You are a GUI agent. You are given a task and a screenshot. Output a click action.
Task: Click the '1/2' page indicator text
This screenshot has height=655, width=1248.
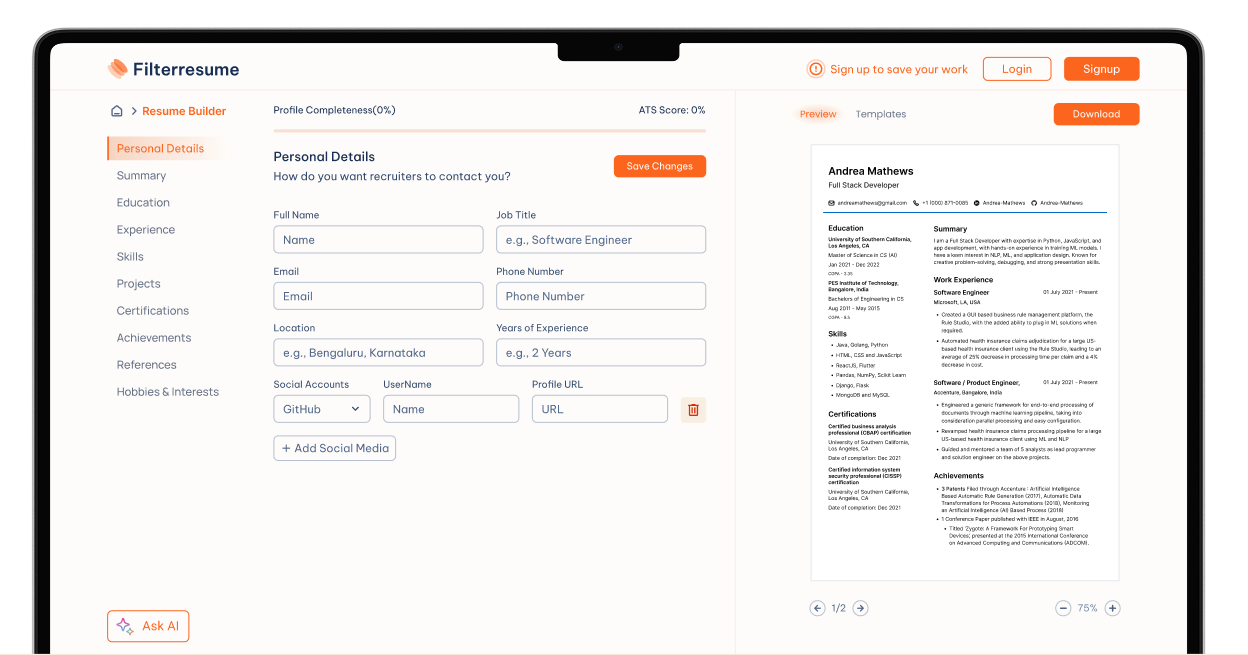point(839,608)
